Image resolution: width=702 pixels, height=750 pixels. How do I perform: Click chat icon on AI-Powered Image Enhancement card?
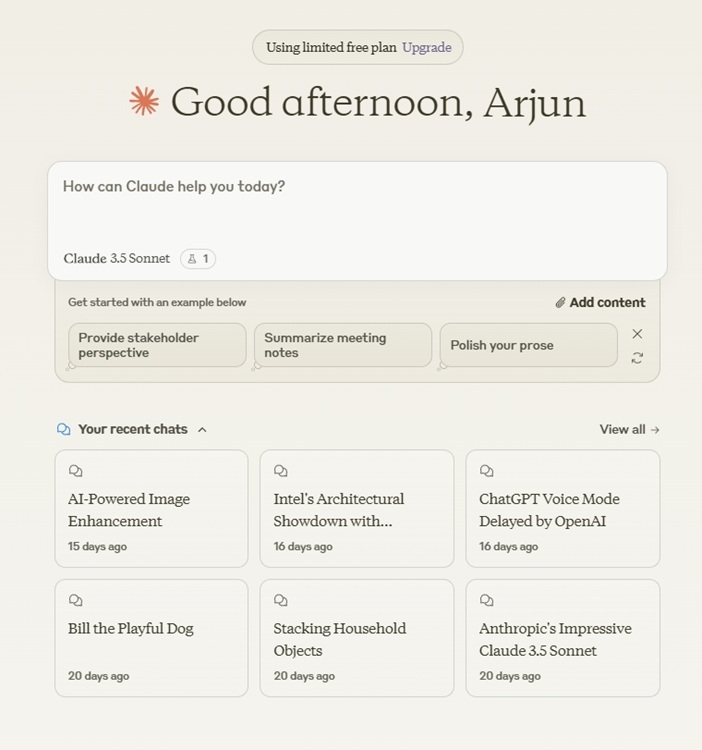[76, 471]
